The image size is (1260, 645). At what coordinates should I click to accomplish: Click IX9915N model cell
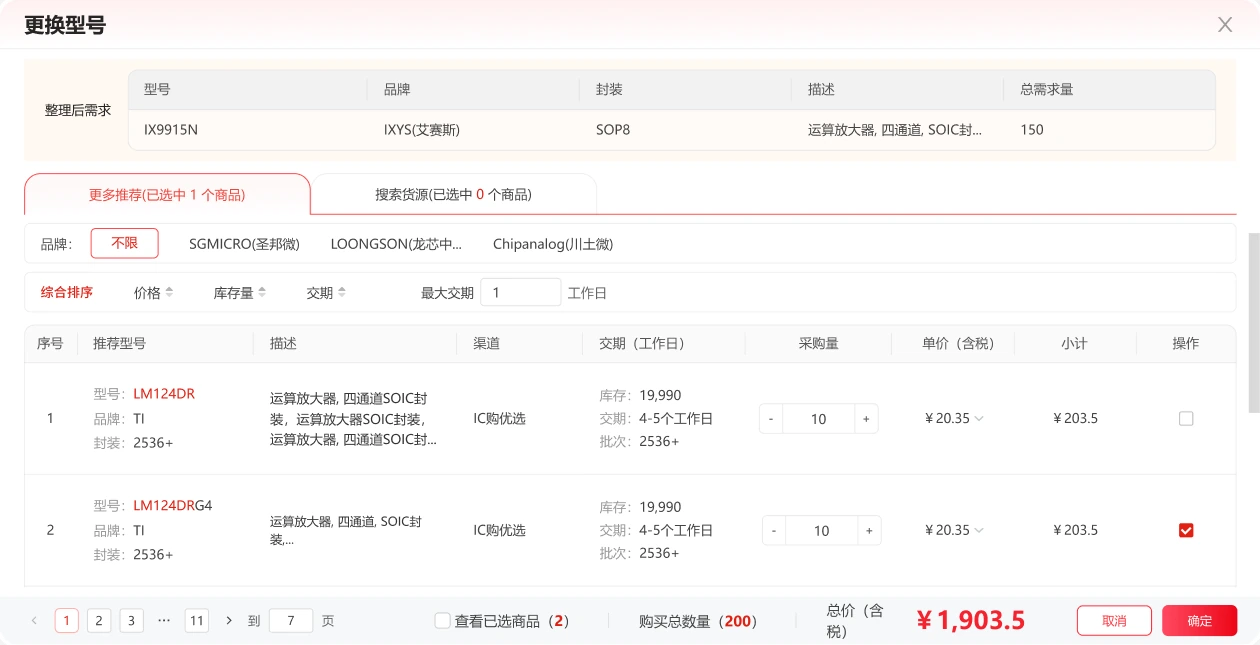[171, 130]
